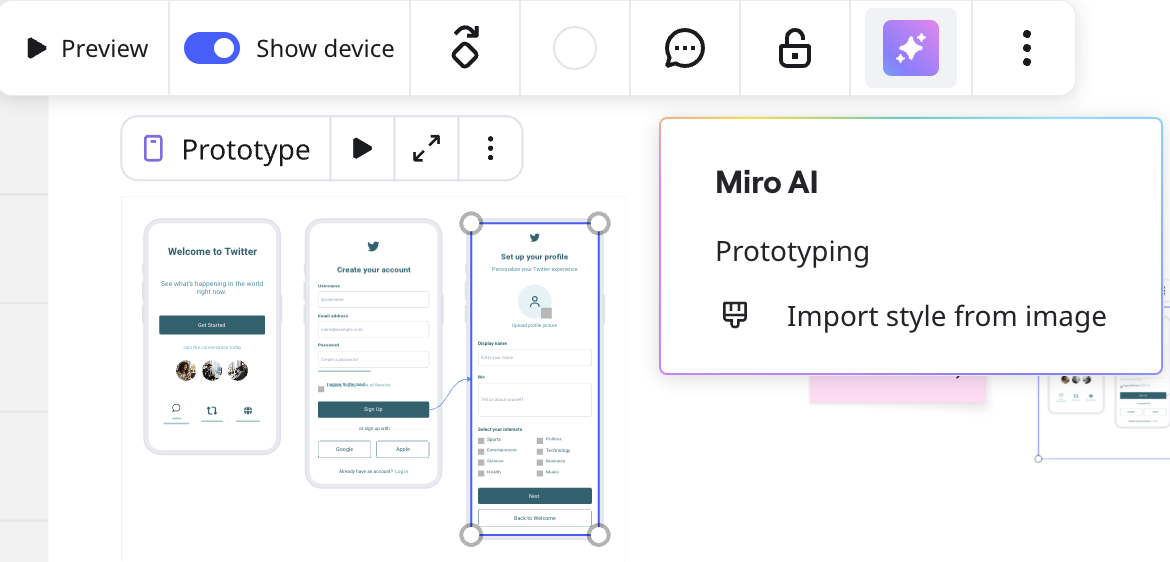Open the Prototype frame three-dot menu

tap(490, 149)
